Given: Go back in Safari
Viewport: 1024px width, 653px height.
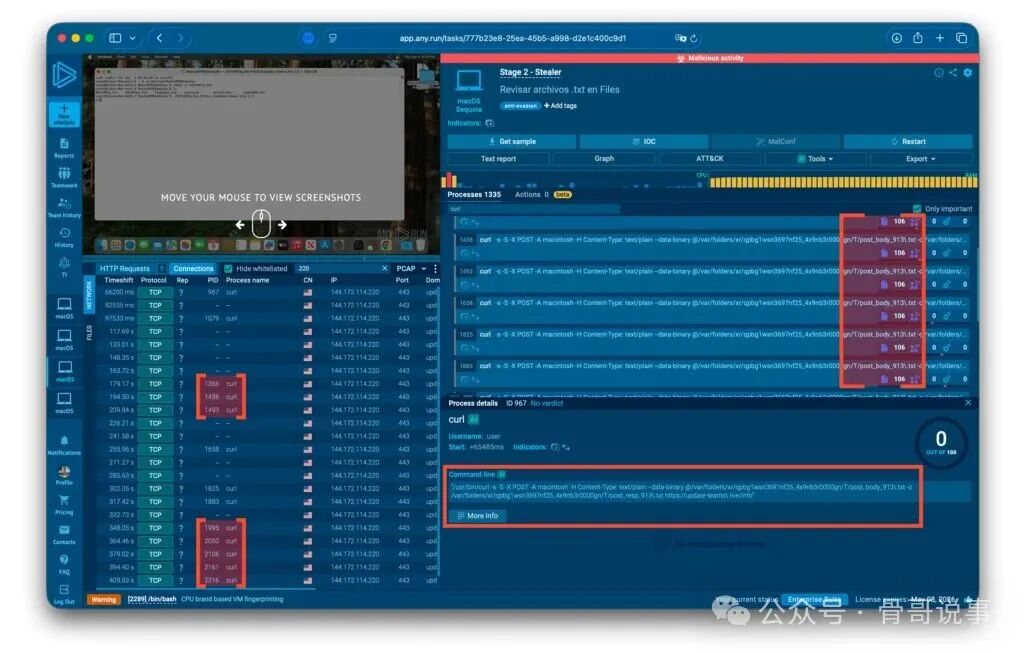Looking at the screenshot, I should [159, 38].
